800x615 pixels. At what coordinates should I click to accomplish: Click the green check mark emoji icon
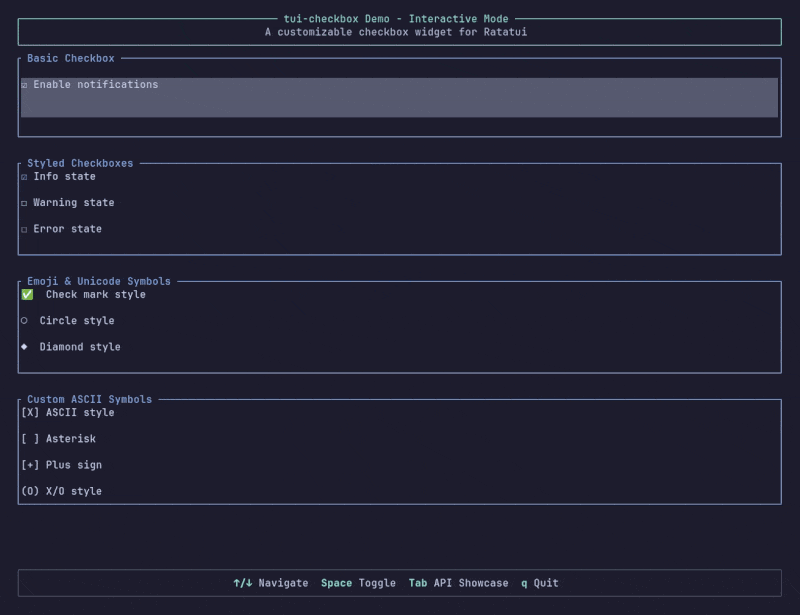point(27,295)
